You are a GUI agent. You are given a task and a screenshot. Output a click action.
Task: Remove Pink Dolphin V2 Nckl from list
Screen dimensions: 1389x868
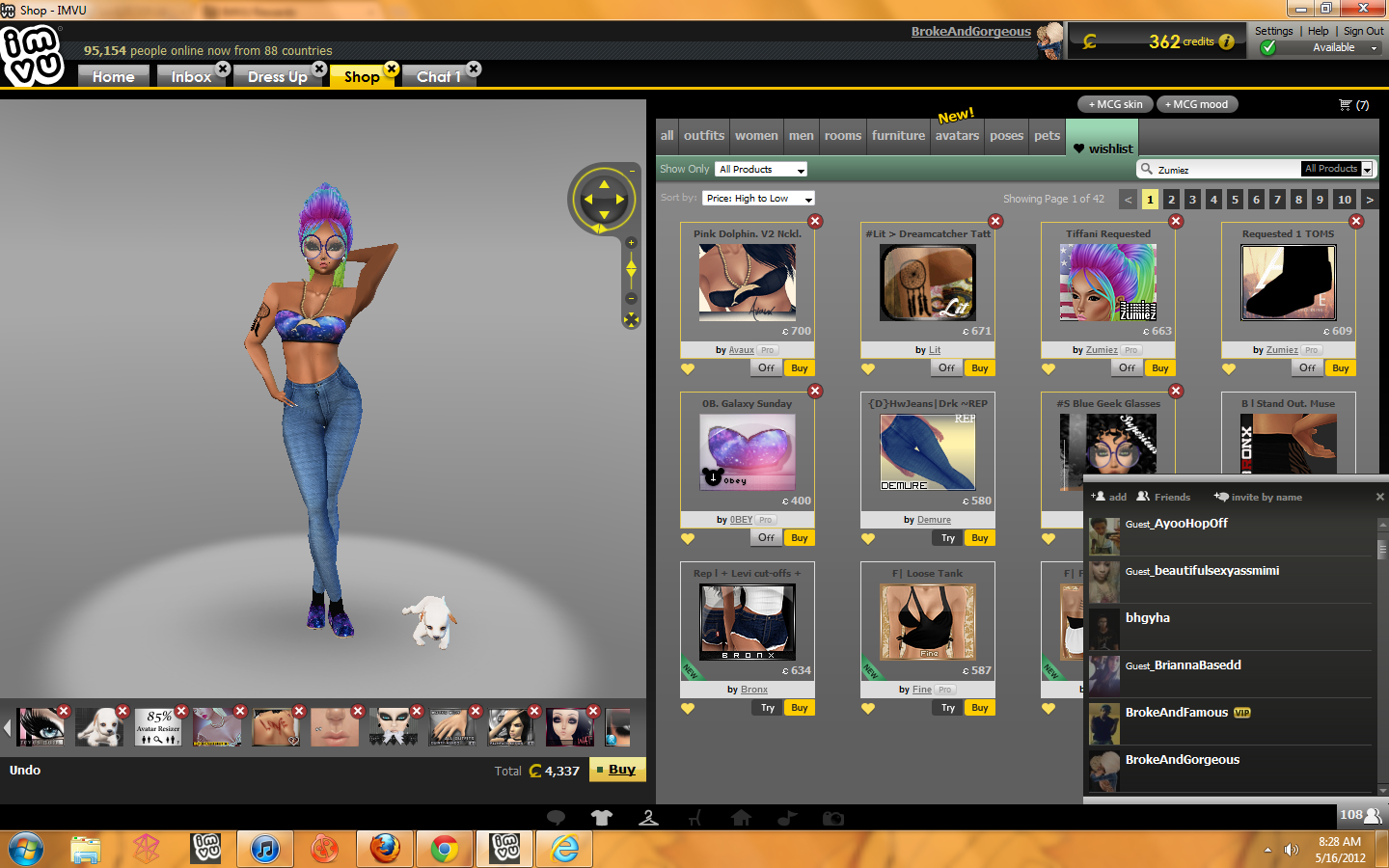[x=815, y=221]
